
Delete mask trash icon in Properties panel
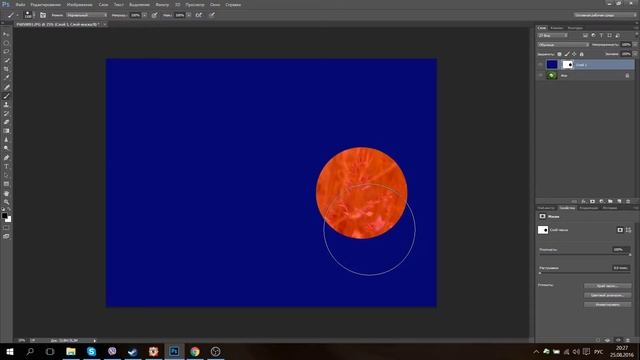628,340
